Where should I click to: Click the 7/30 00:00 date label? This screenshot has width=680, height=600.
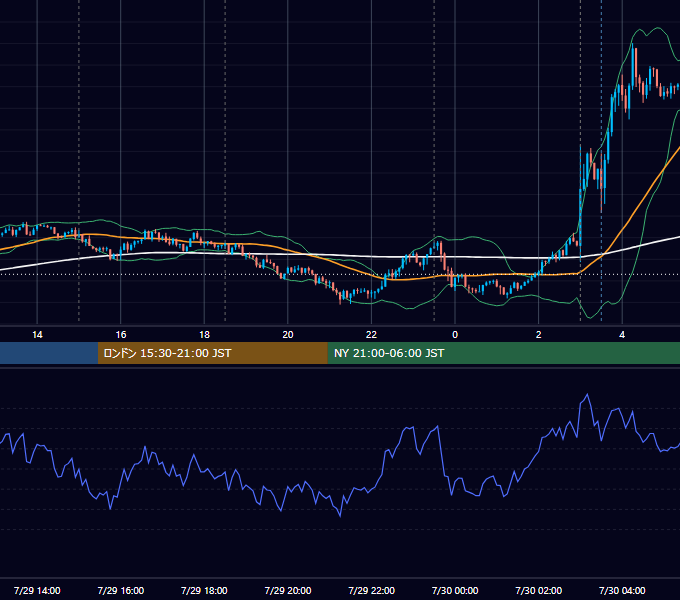point(455,590)
